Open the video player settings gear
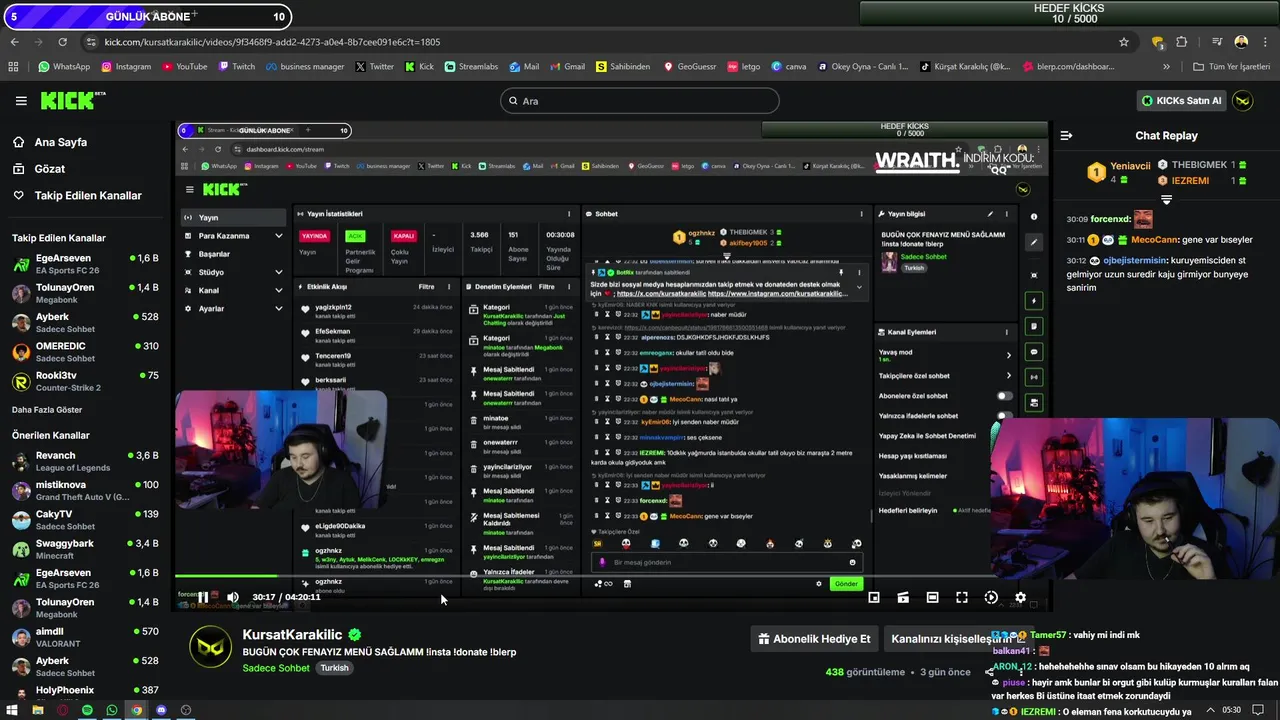This screenshot has height=720, width=1280. (x=1020, y=597)
